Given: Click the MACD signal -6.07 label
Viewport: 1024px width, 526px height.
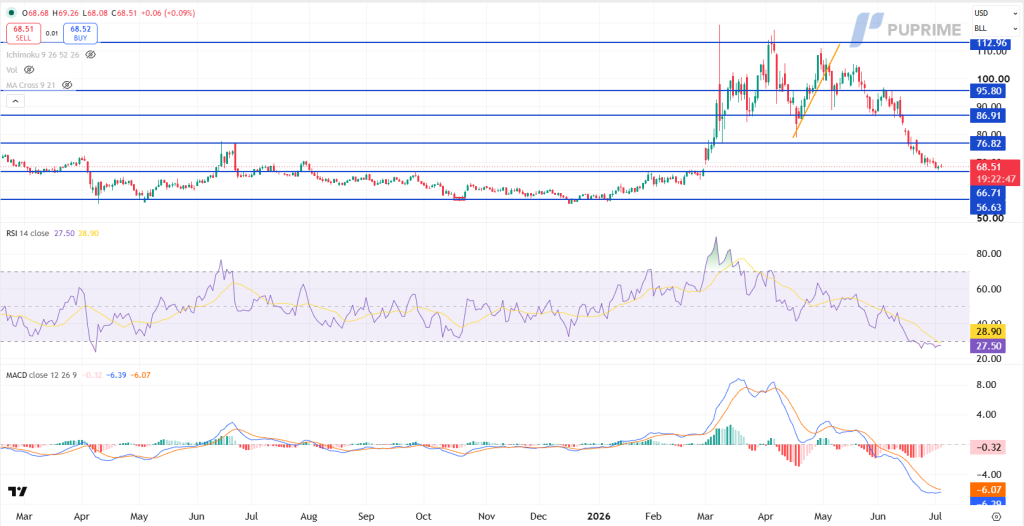Looking at the screenshot, I should click(989, 489).
